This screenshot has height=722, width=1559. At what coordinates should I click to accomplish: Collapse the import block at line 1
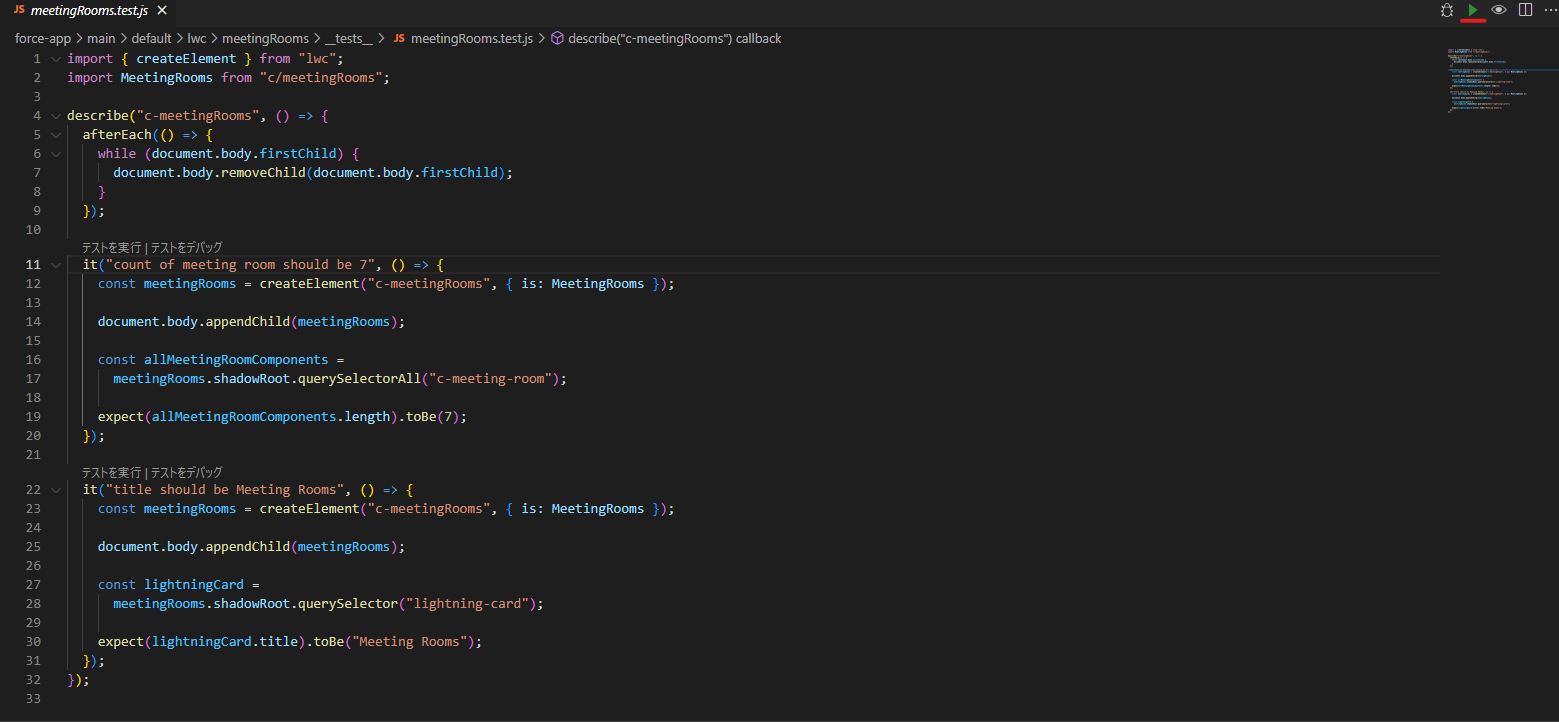(56, 59)
